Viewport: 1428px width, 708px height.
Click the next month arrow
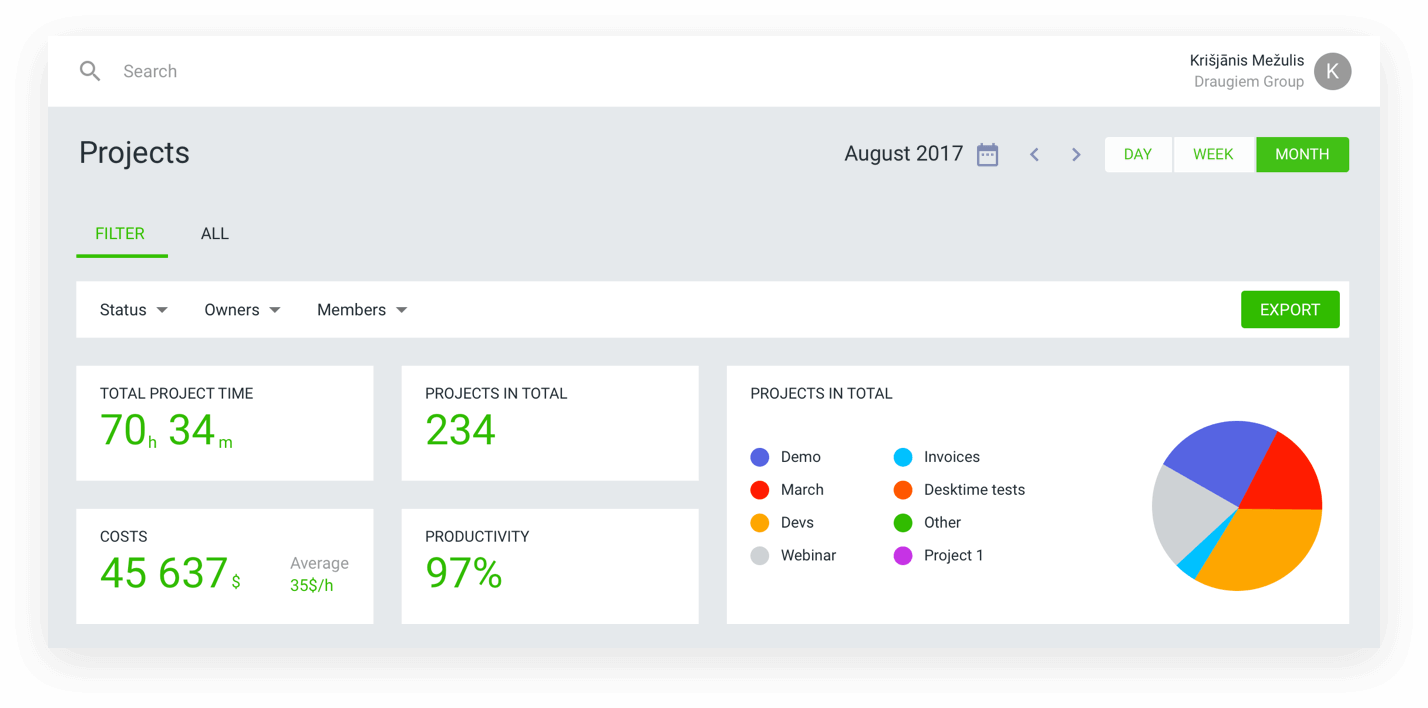[1076, 154]
